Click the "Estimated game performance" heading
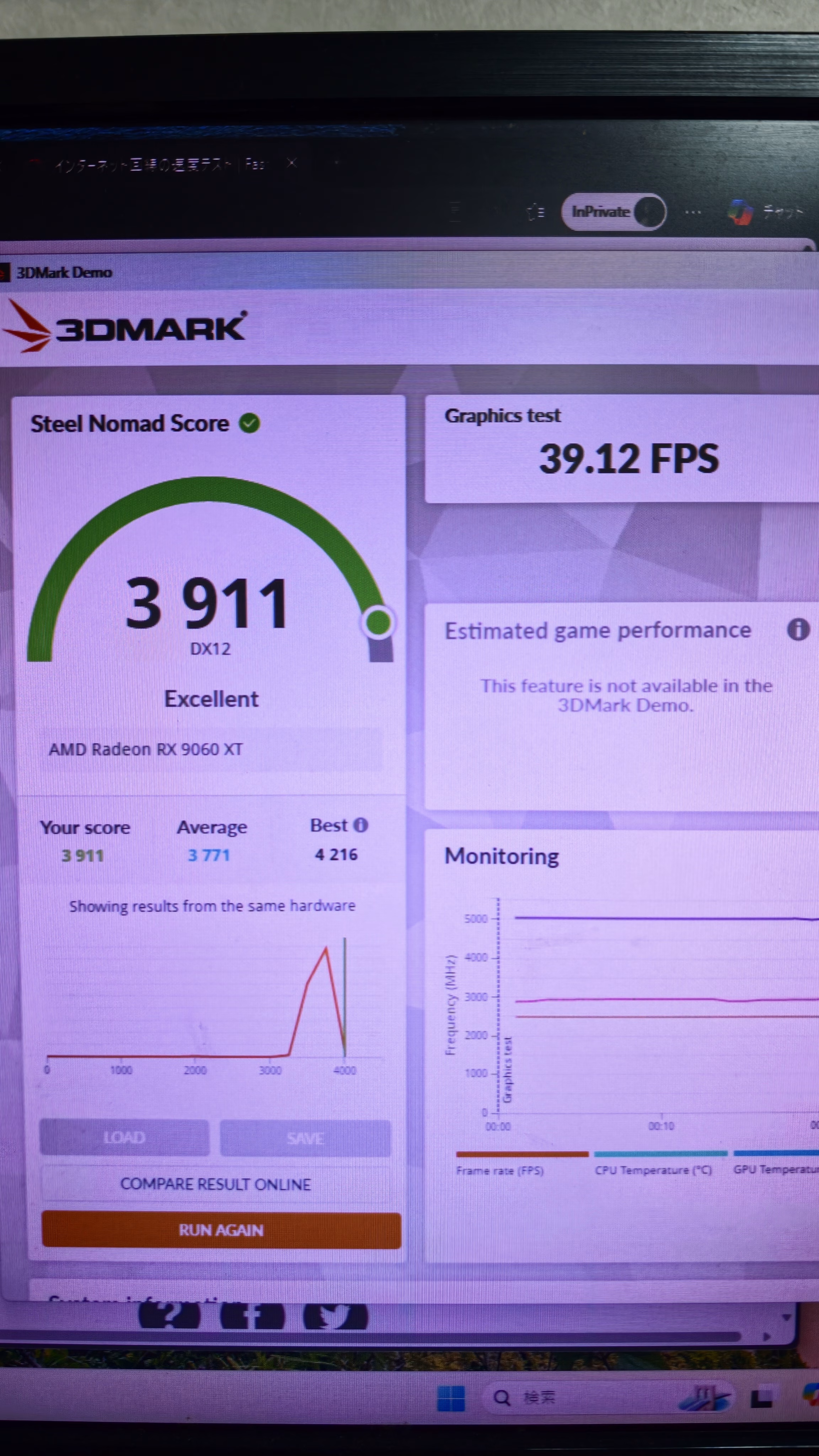The height and width of the screenshot is (1456, 819). click(598, 630)
